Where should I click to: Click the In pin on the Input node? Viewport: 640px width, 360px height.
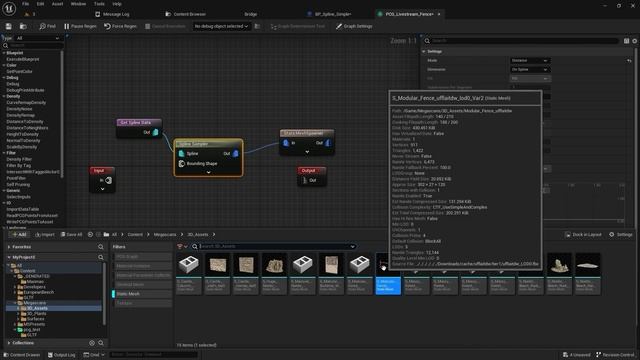click(108, 180)
